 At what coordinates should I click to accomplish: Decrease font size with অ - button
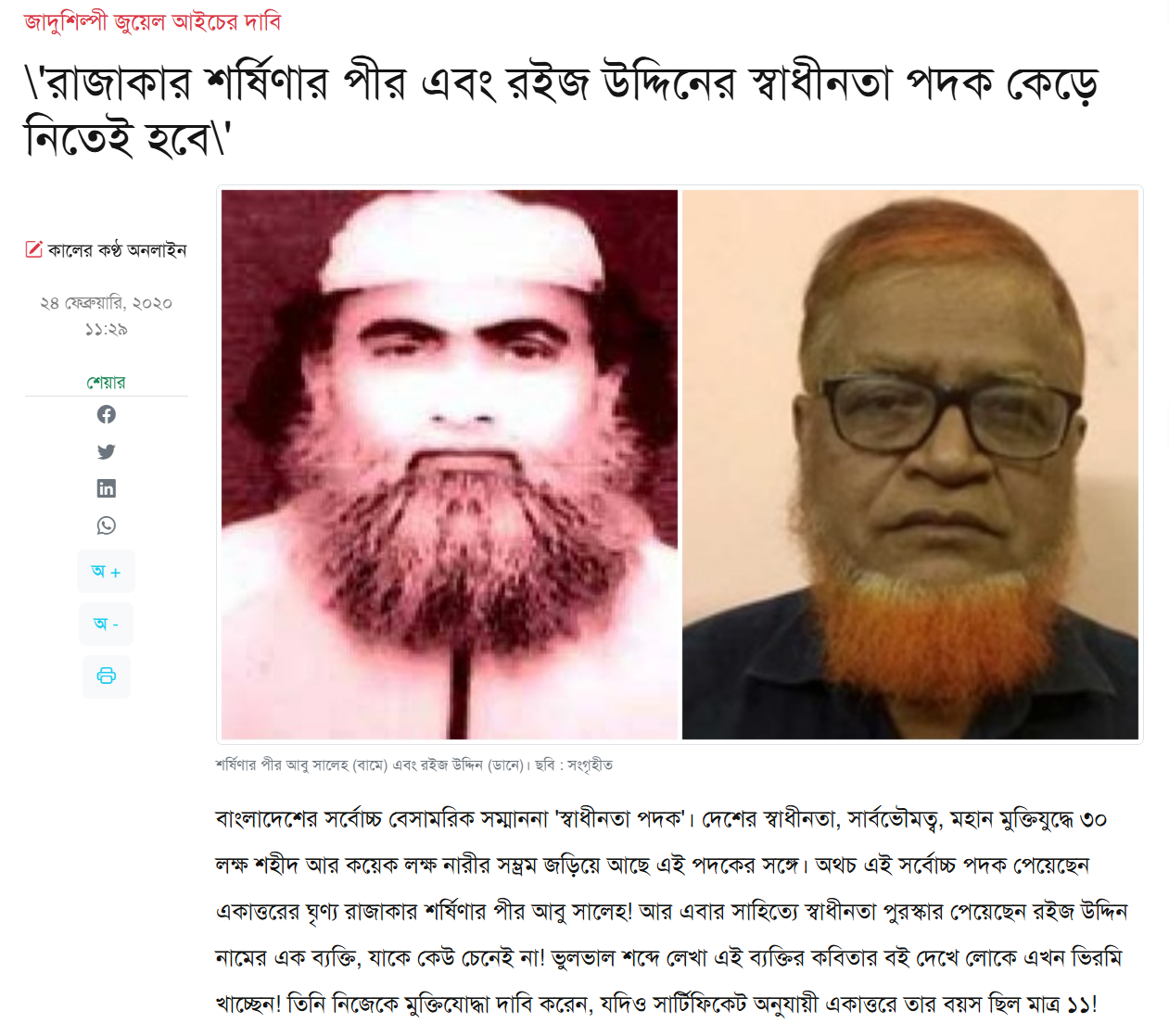pos(106,624)
